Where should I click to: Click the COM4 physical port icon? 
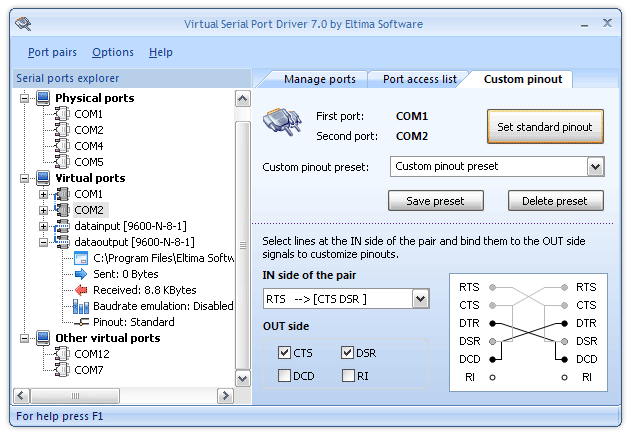[x=62, y=146]
